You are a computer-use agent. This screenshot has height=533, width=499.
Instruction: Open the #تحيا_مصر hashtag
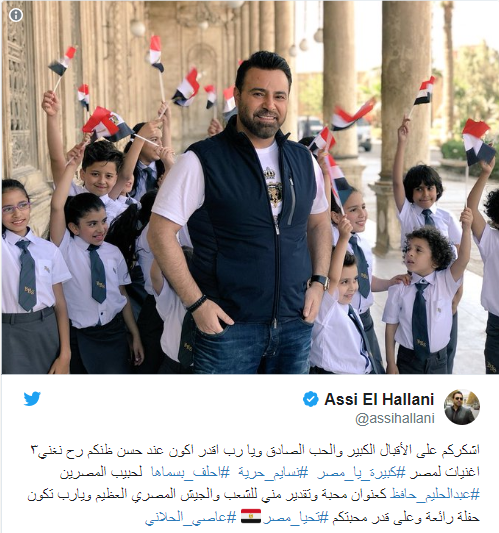[296, 517]
